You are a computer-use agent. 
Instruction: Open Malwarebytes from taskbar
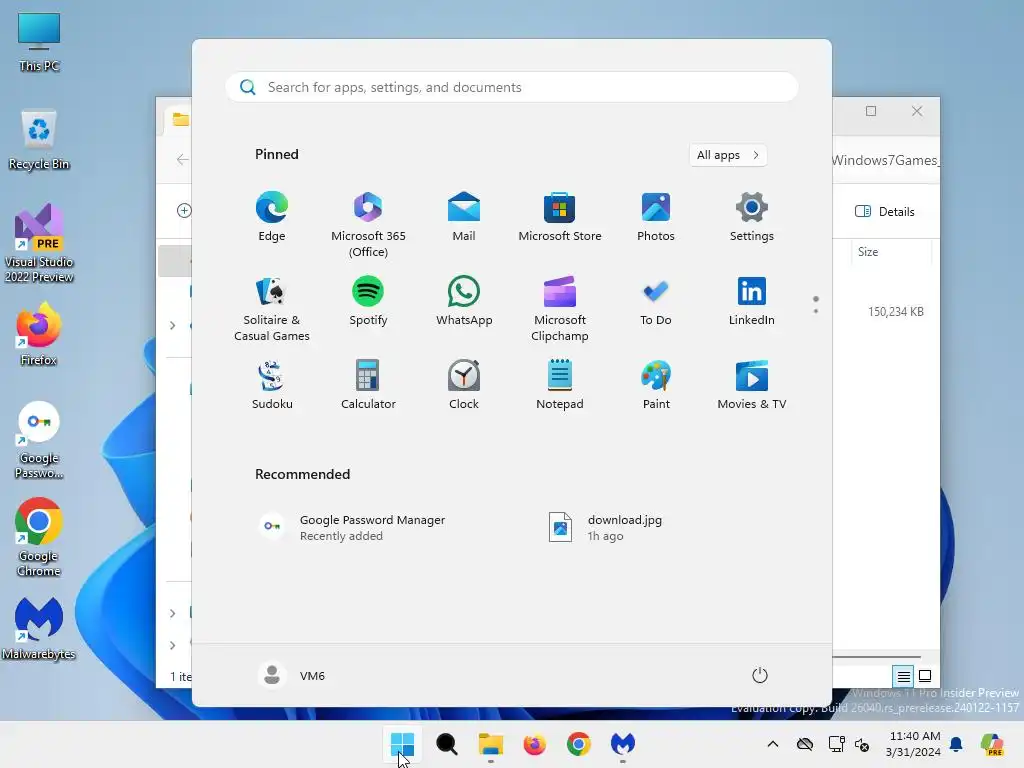click(622, 744)
